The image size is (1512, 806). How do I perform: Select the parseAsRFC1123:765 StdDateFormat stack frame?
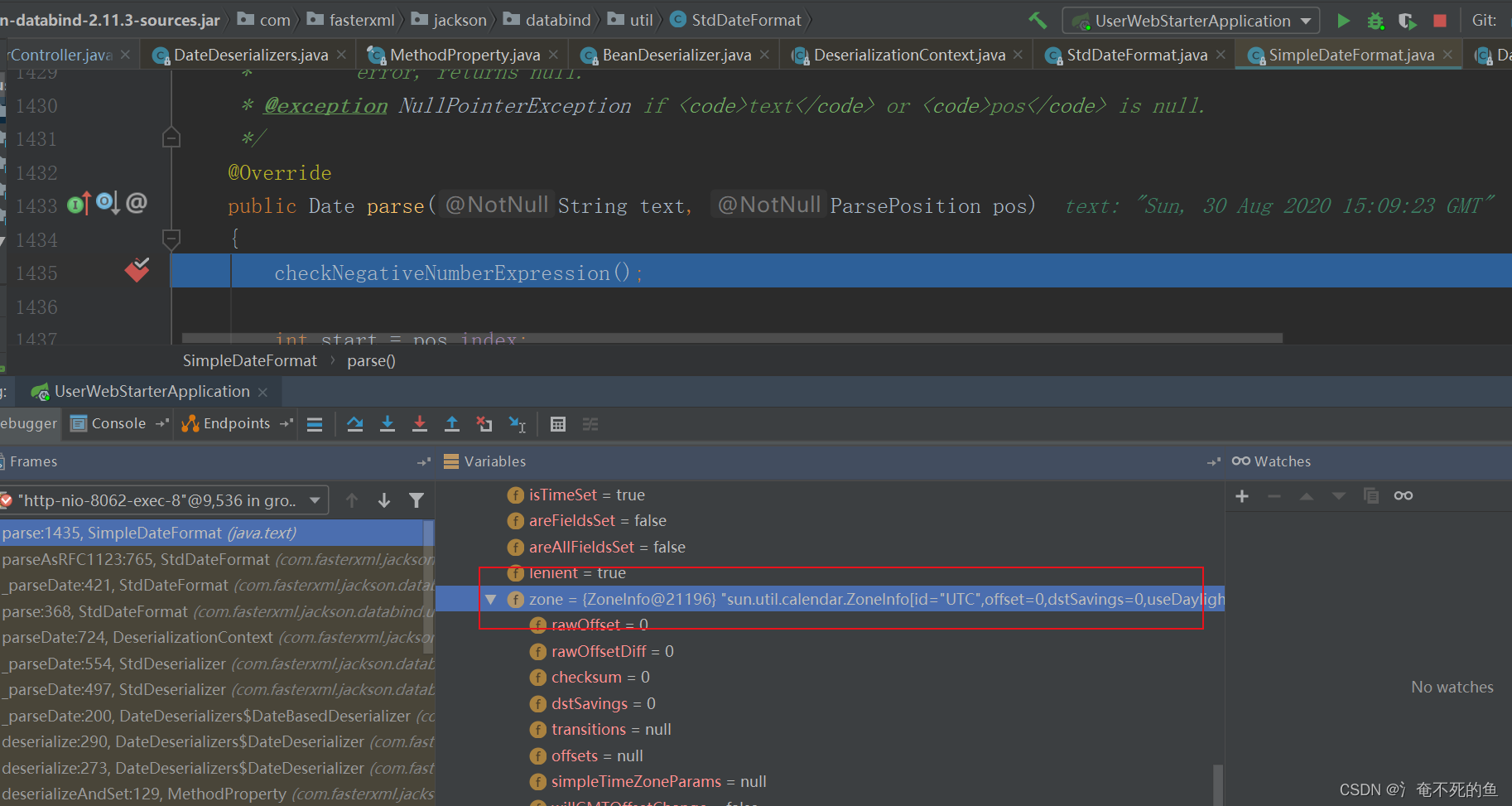217,559
